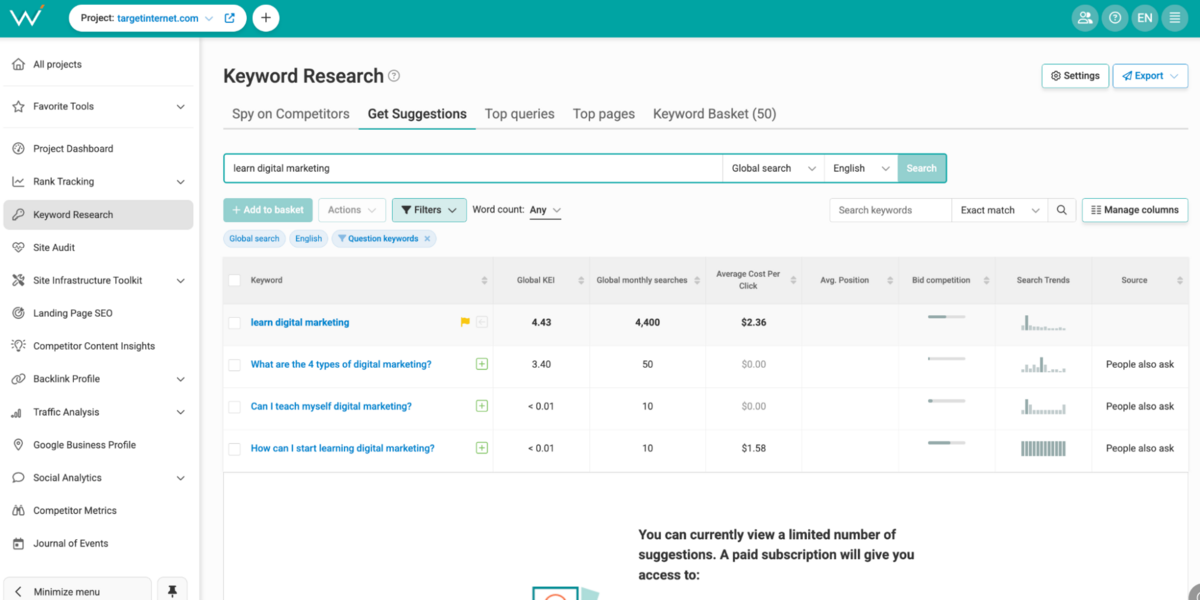Image resolution: width=1200 pixels, height=600 pixels.
Task: Open the user accounts icon
Action: (x=1084, y=18)
